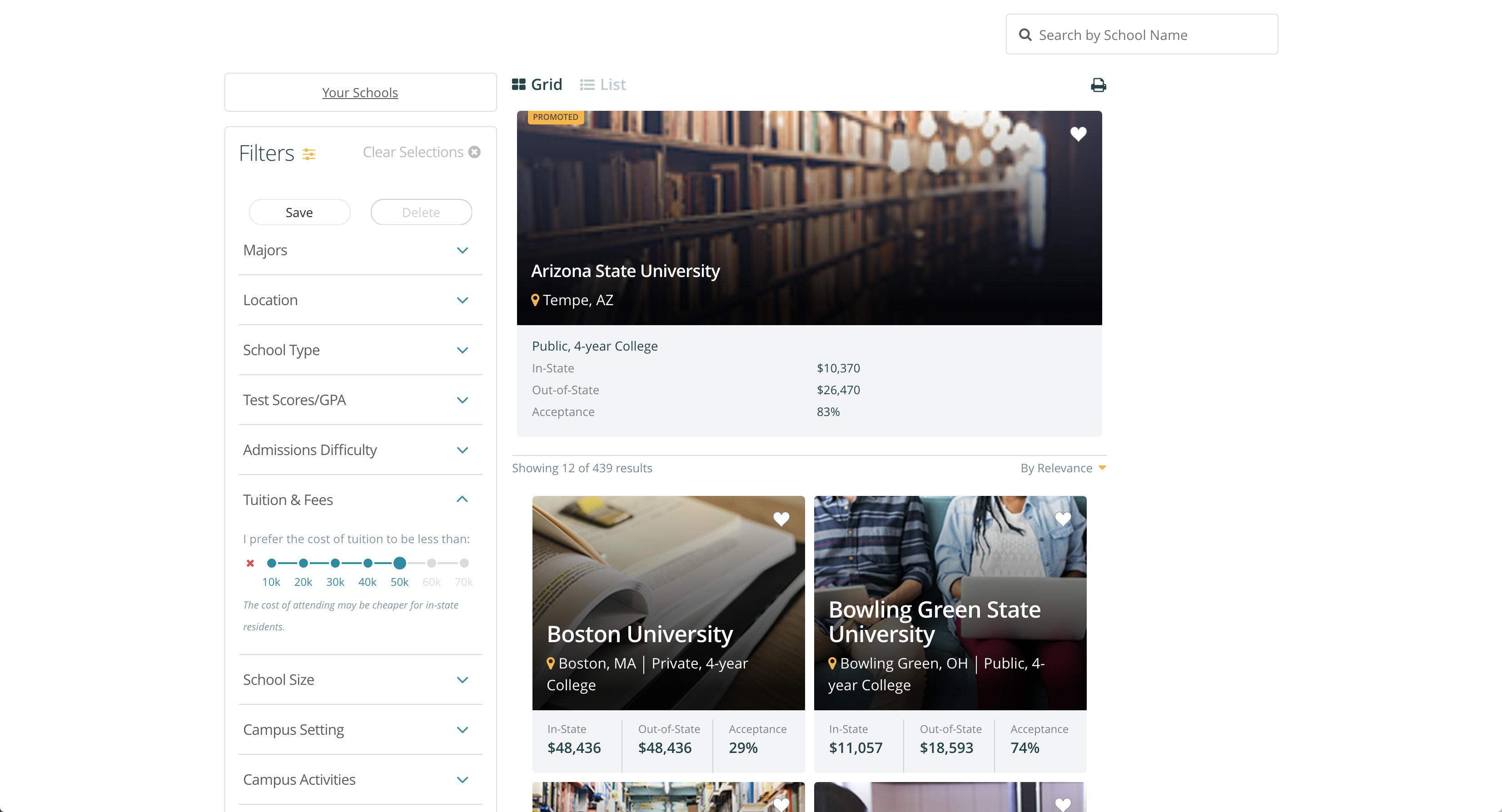This screenshot has width=1502, height=812.
Task: Expand the Admissions Difficulty filter
Action: 360,450
